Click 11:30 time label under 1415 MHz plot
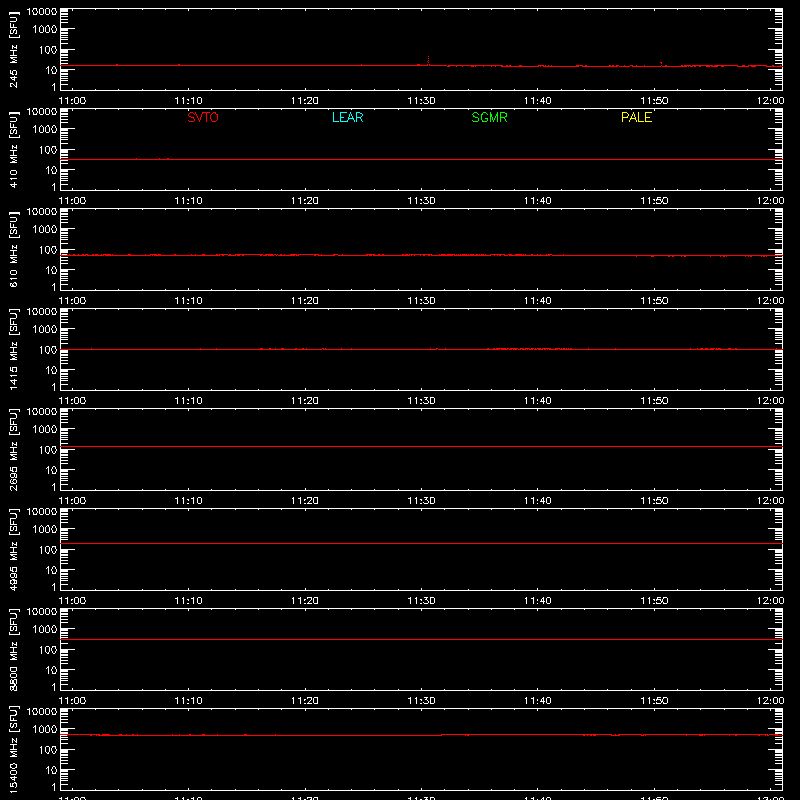800x800 pixels. (x=421, y=401)
